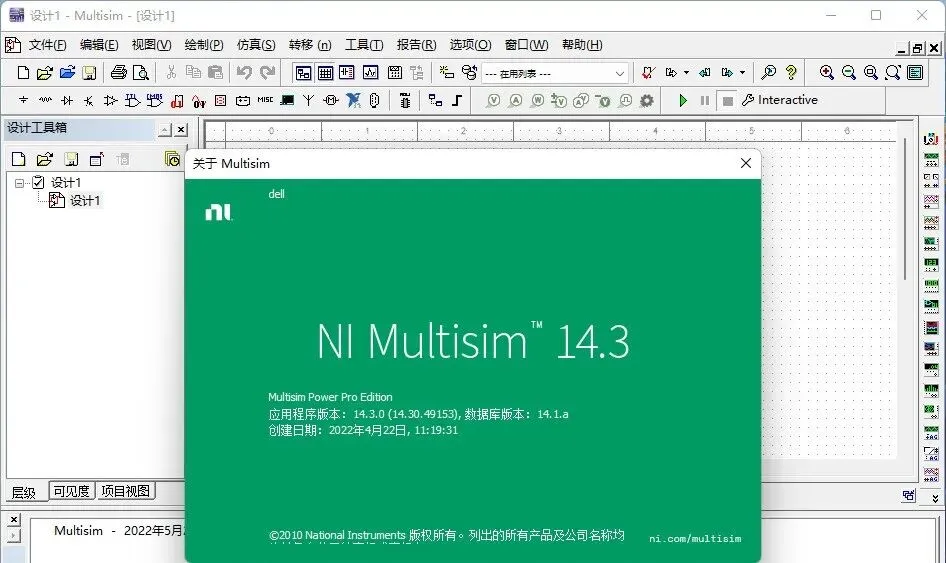Viewport: 946px width, 563px height.
Task: Open probe settings gear
Action: 647,100
